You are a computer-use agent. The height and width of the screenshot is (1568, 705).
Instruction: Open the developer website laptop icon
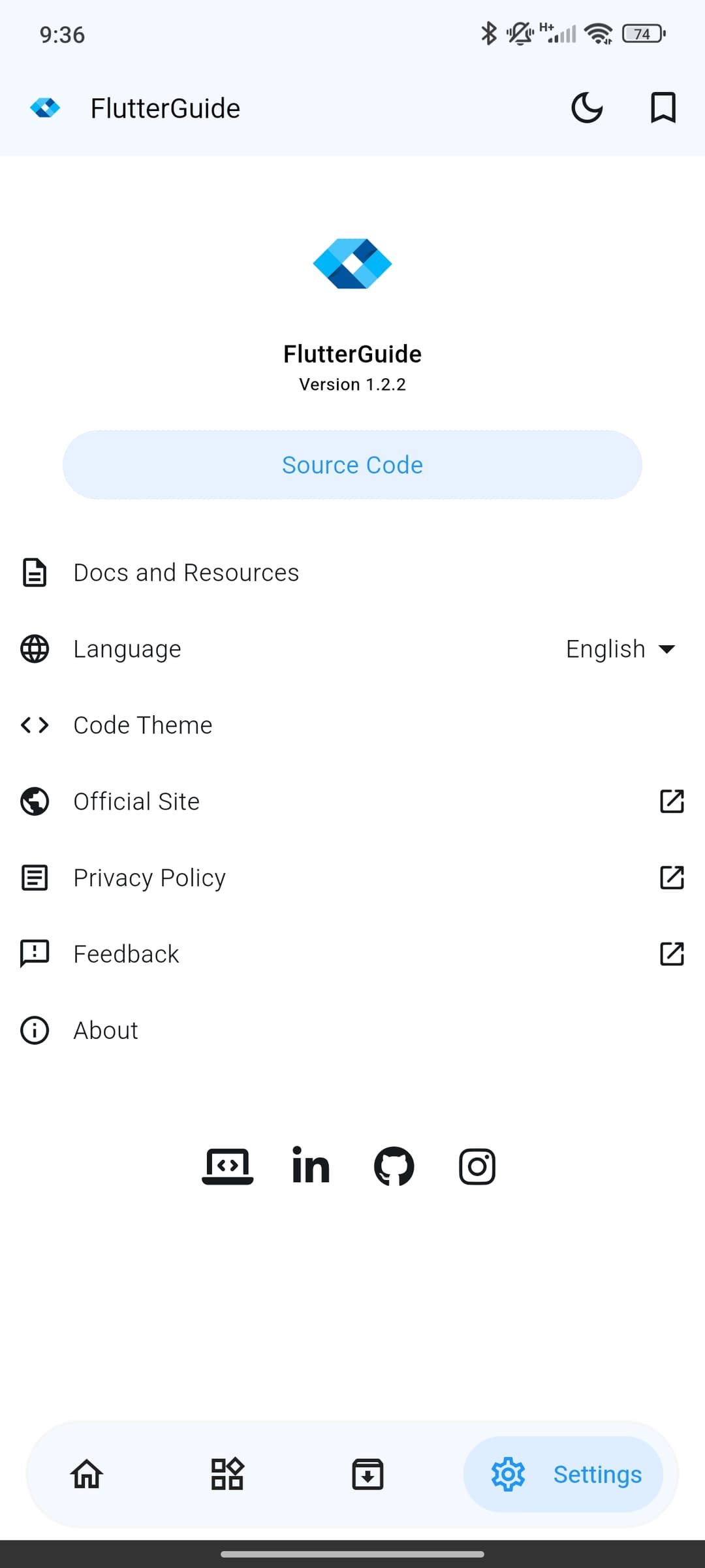[x=227, y=1166]
